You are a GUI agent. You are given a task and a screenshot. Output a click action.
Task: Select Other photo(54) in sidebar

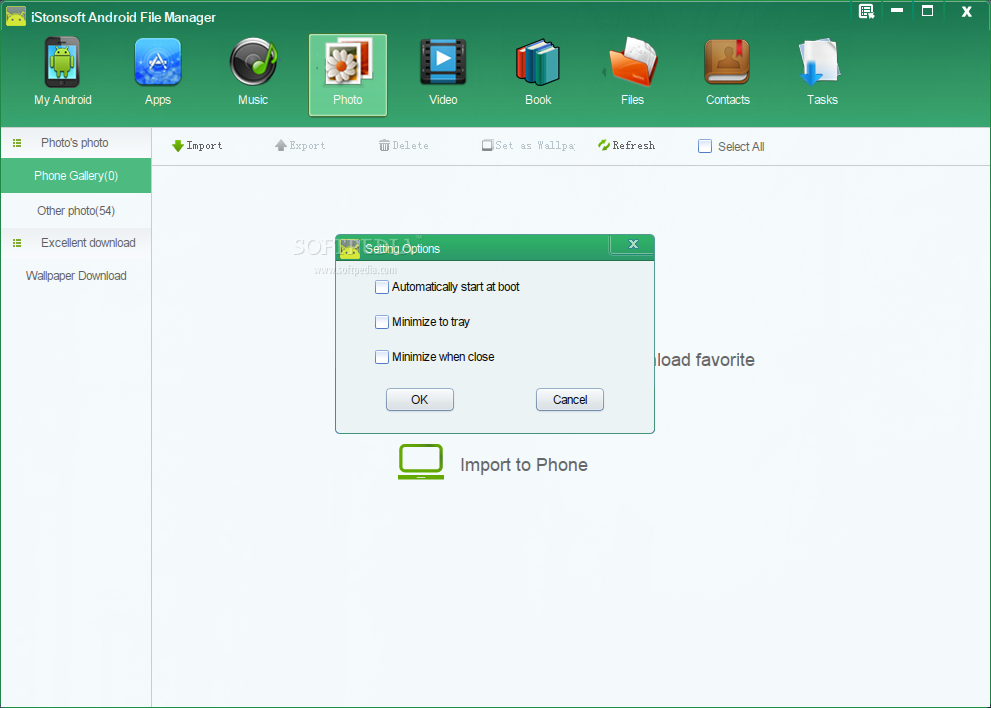click(x=76, y=211)
